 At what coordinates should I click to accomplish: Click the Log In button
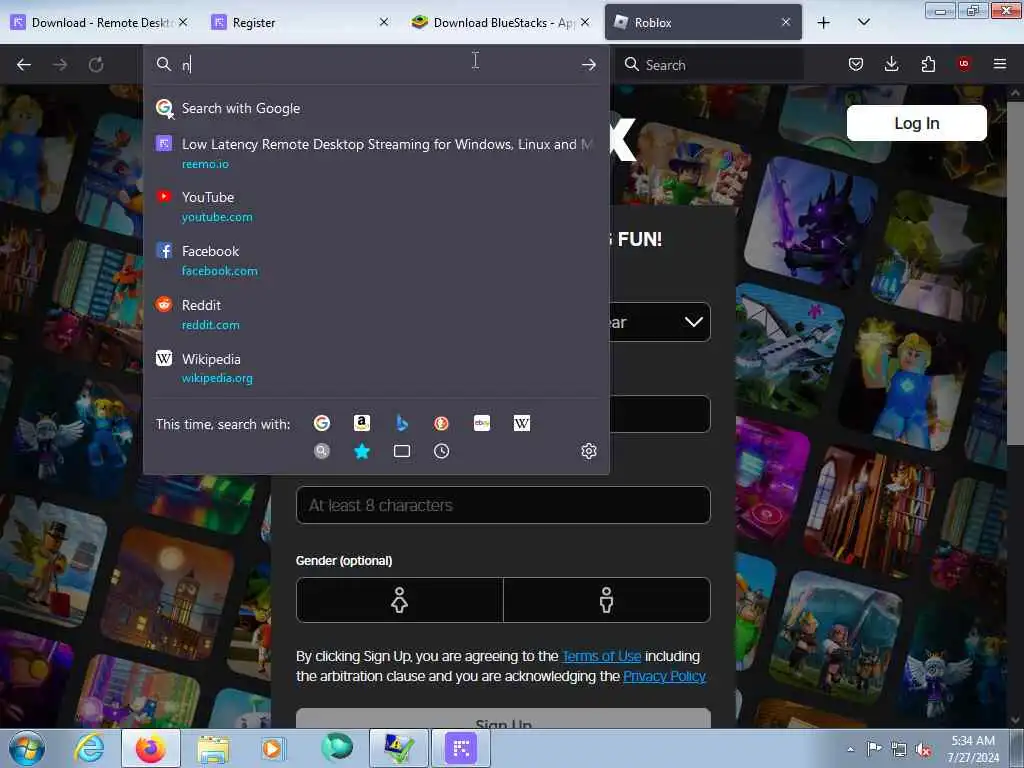(916, 123)
